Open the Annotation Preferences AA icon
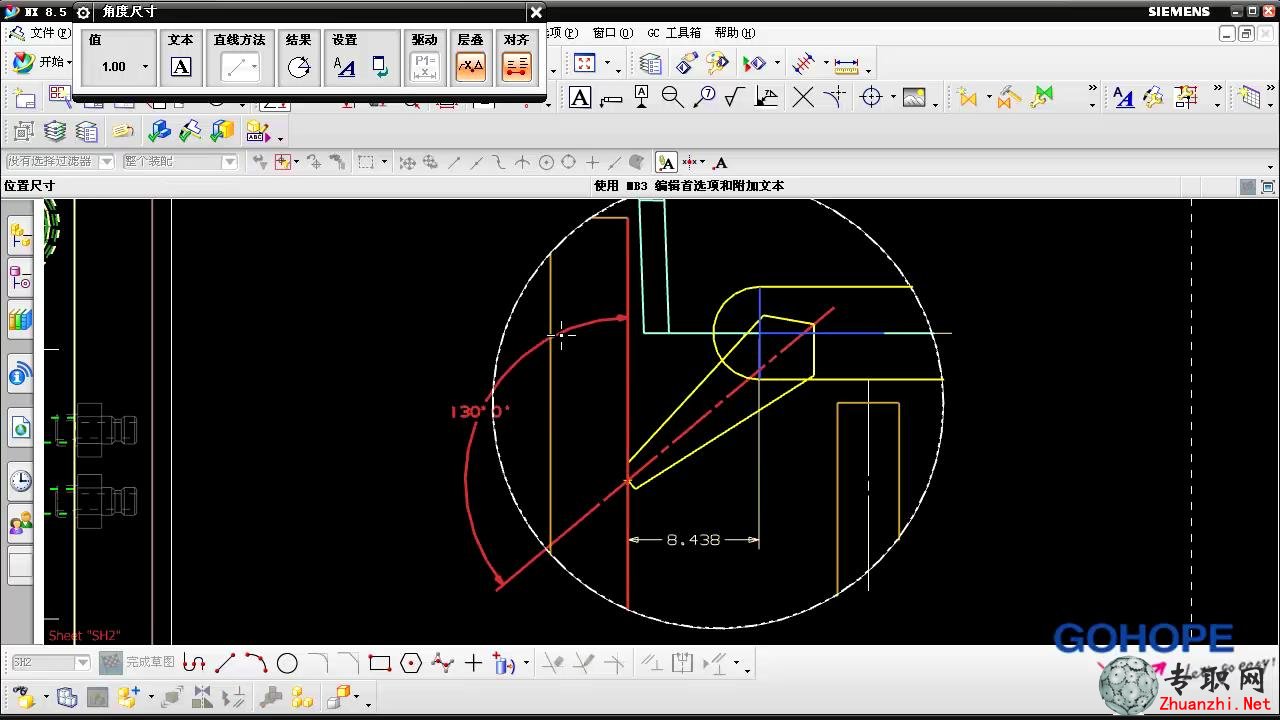Image resolution: width=1280 pixels, height=720 pixels. tap(1124, 97)
